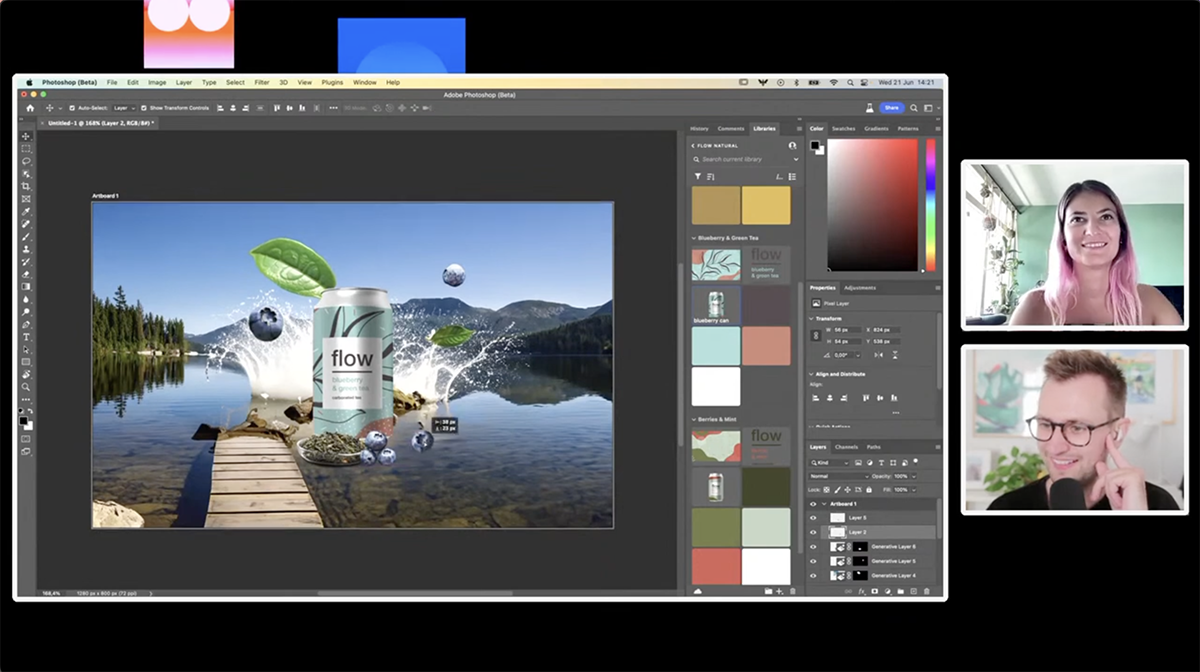The image size is (1200, 672).
Task: Toggle Auto-Select checkbox
Action: (72, 108)
